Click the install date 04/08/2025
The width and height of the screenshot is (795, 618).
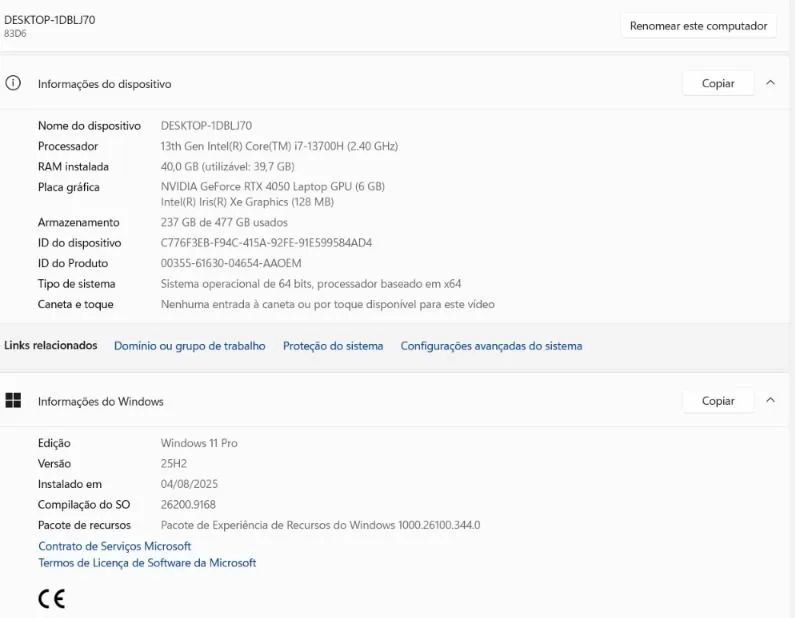point(189,484)
